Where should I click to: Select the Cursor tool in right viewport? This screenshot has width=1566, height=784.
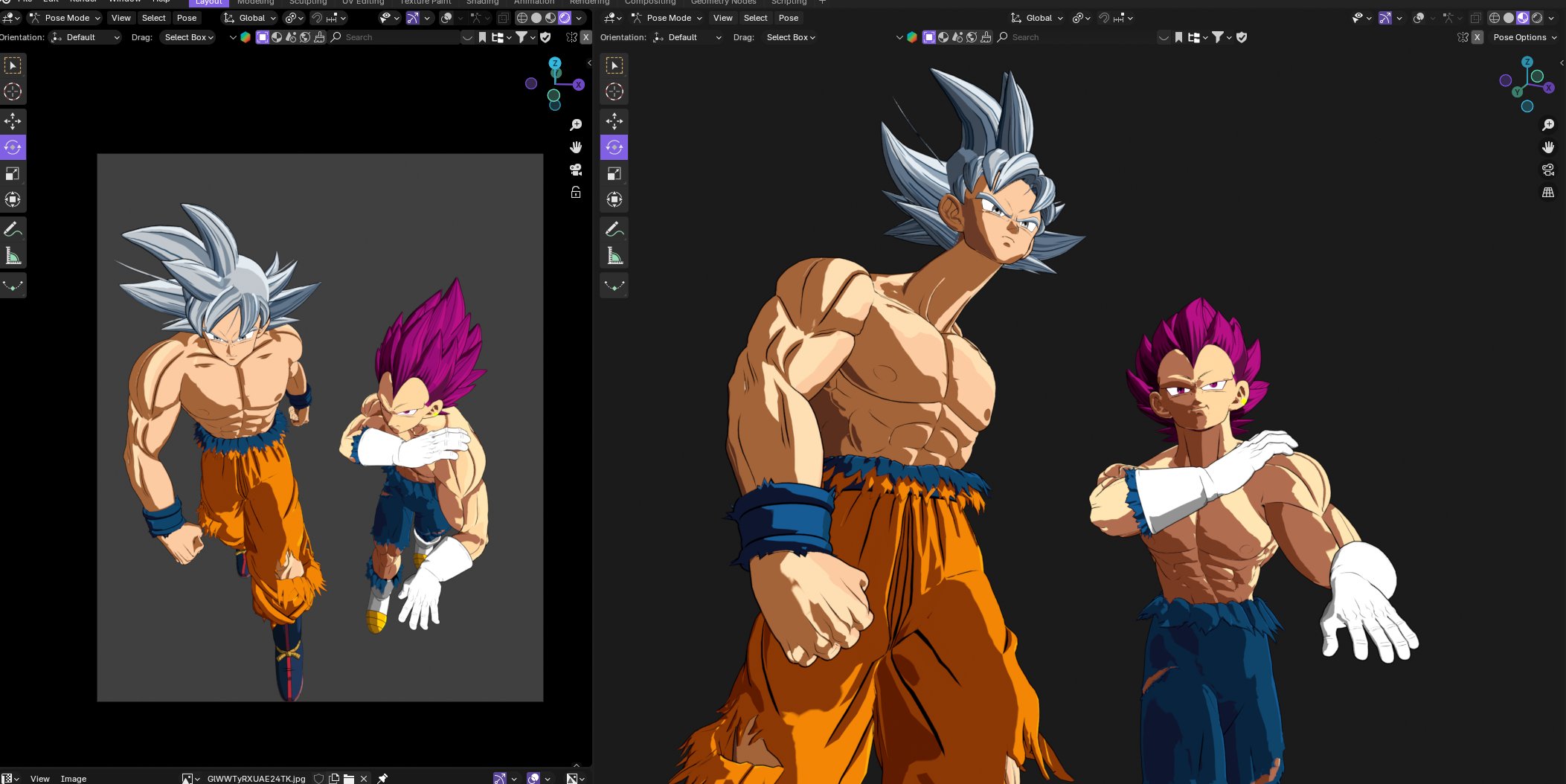click(x=614, y=92)
